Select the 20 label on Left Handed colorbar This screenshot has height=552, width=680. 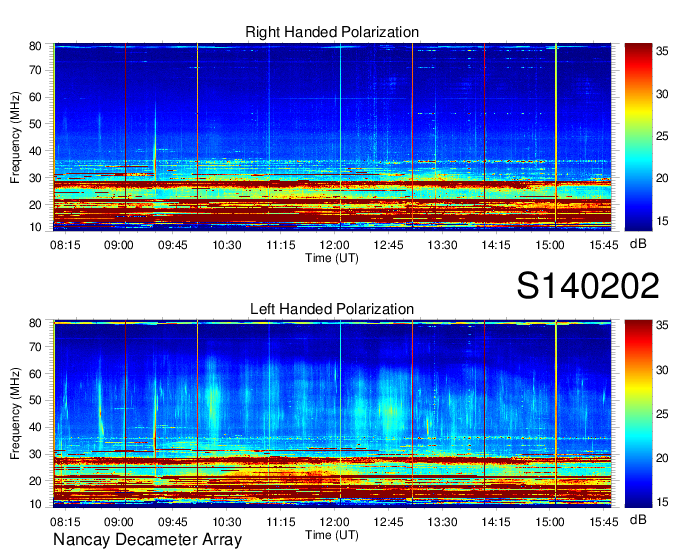662,458
